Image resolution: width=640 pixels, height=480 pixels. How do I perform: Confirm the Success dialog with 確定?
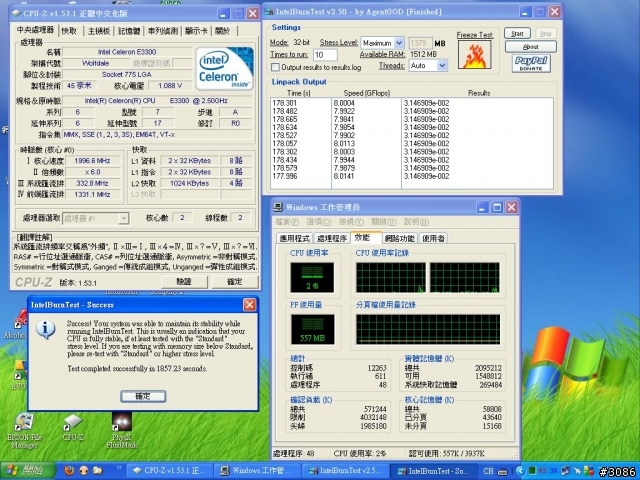pyautogui.click(x=143, y=397)
